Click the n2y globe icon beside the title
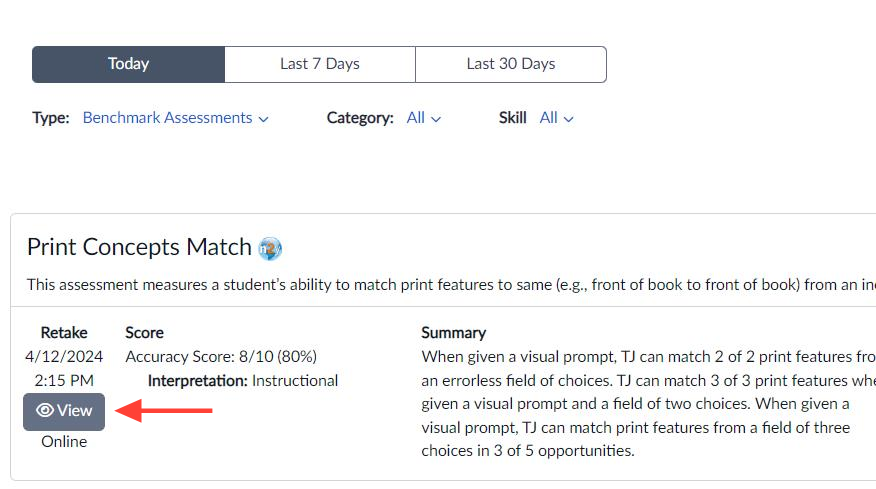The image size is (876, 489). click(270, 248)
